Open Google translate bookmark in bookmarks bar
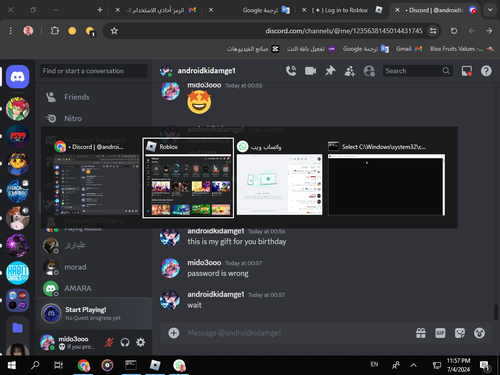 366,49
